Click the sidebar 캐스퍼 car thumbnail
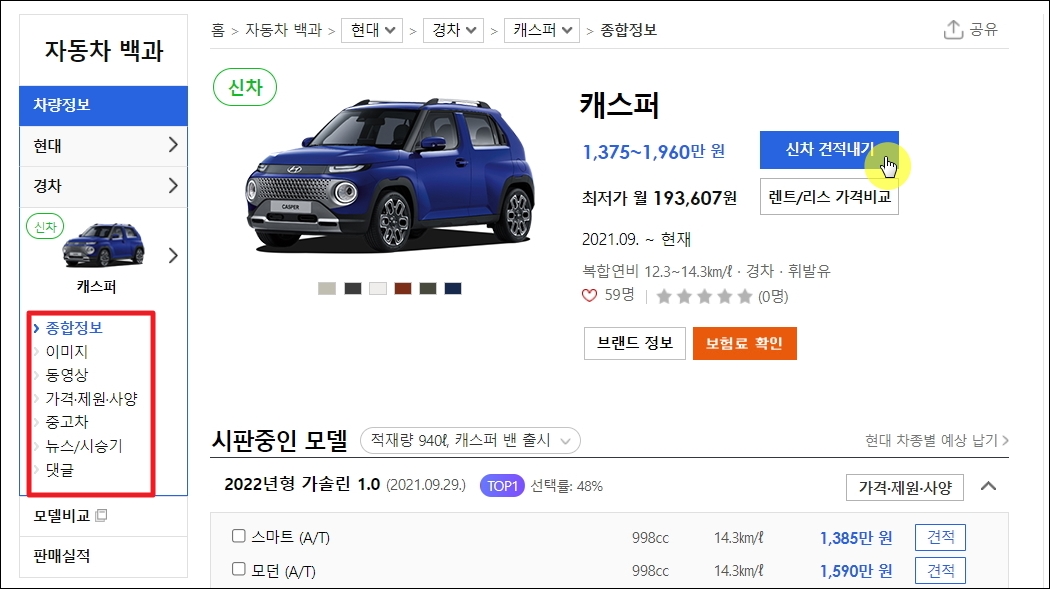1050x589 pixels. [102, 244]
